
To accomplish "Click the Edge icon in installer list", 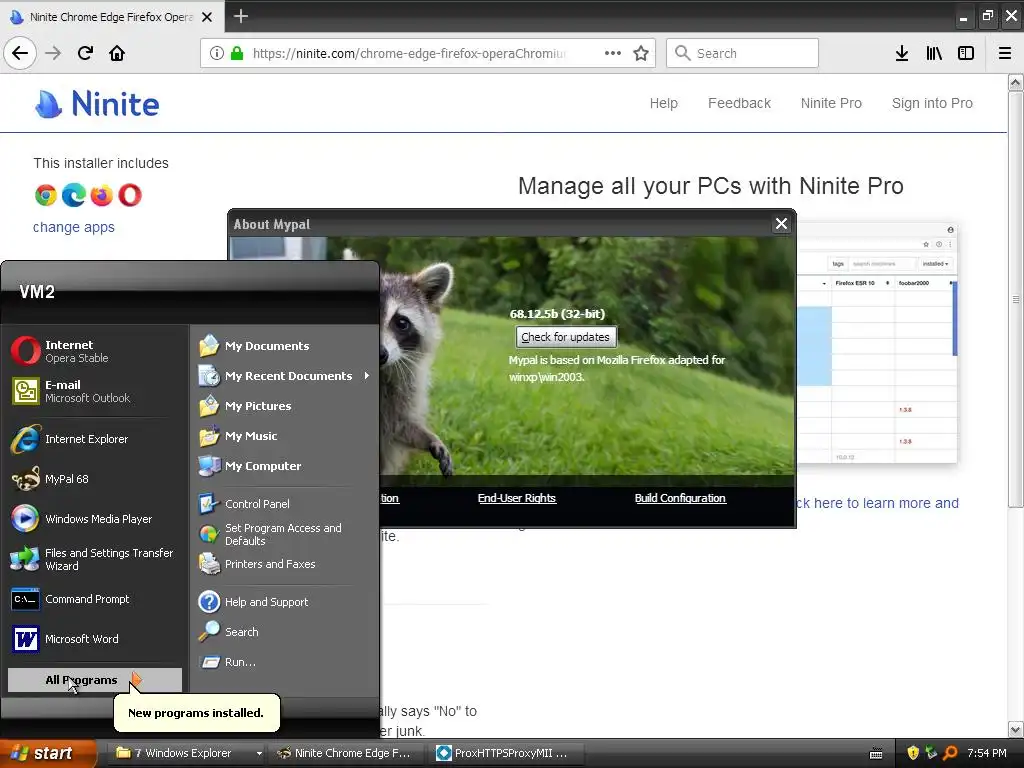I will click(74, 195).
